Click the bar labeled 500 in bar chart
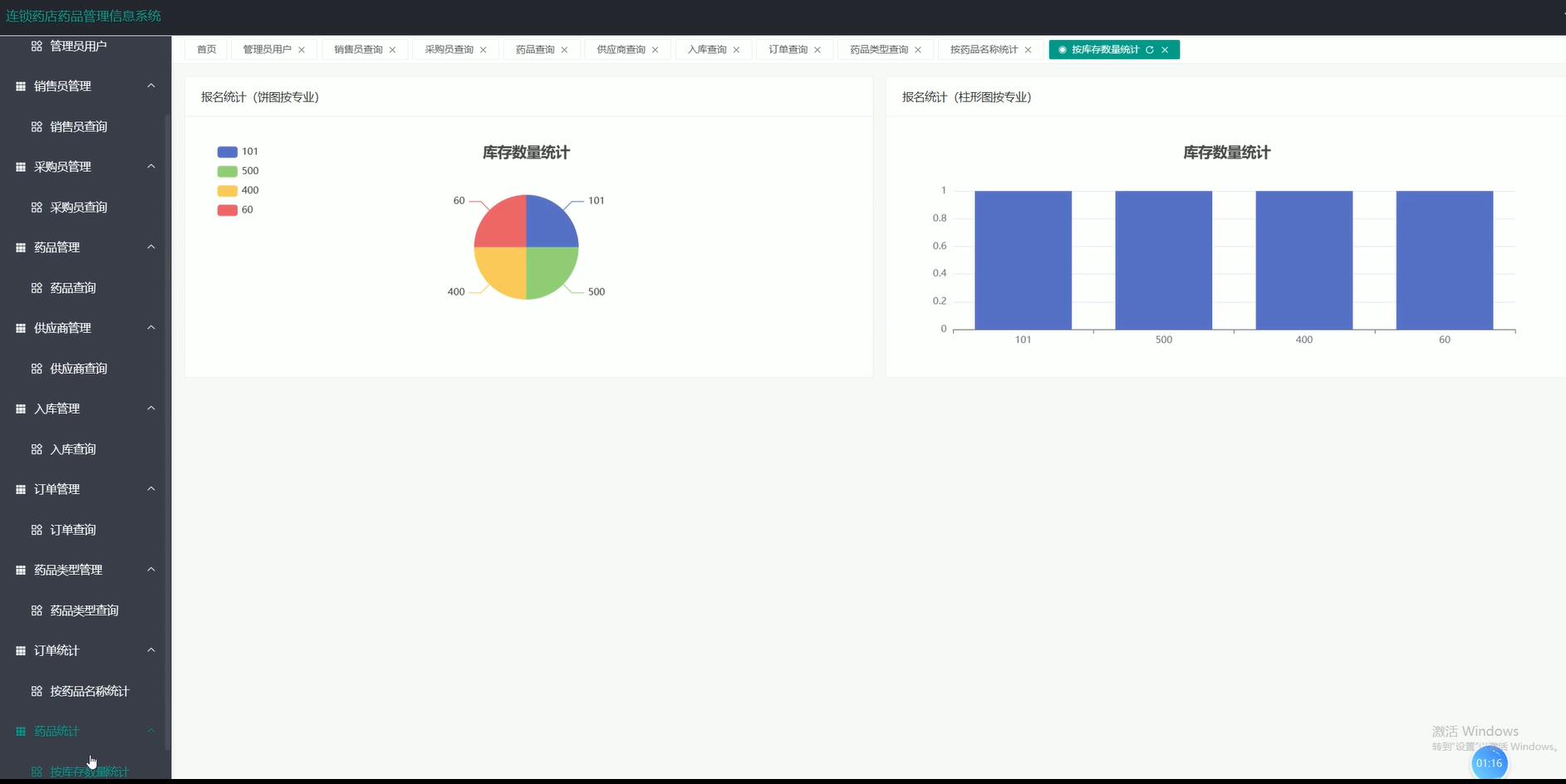 [x=1163, y=261]
